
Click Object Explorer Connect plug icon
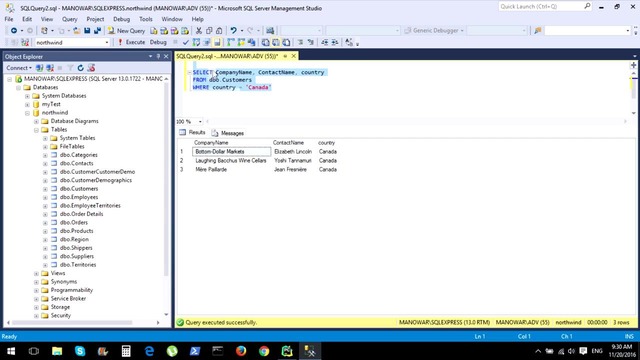click(39, 68)
